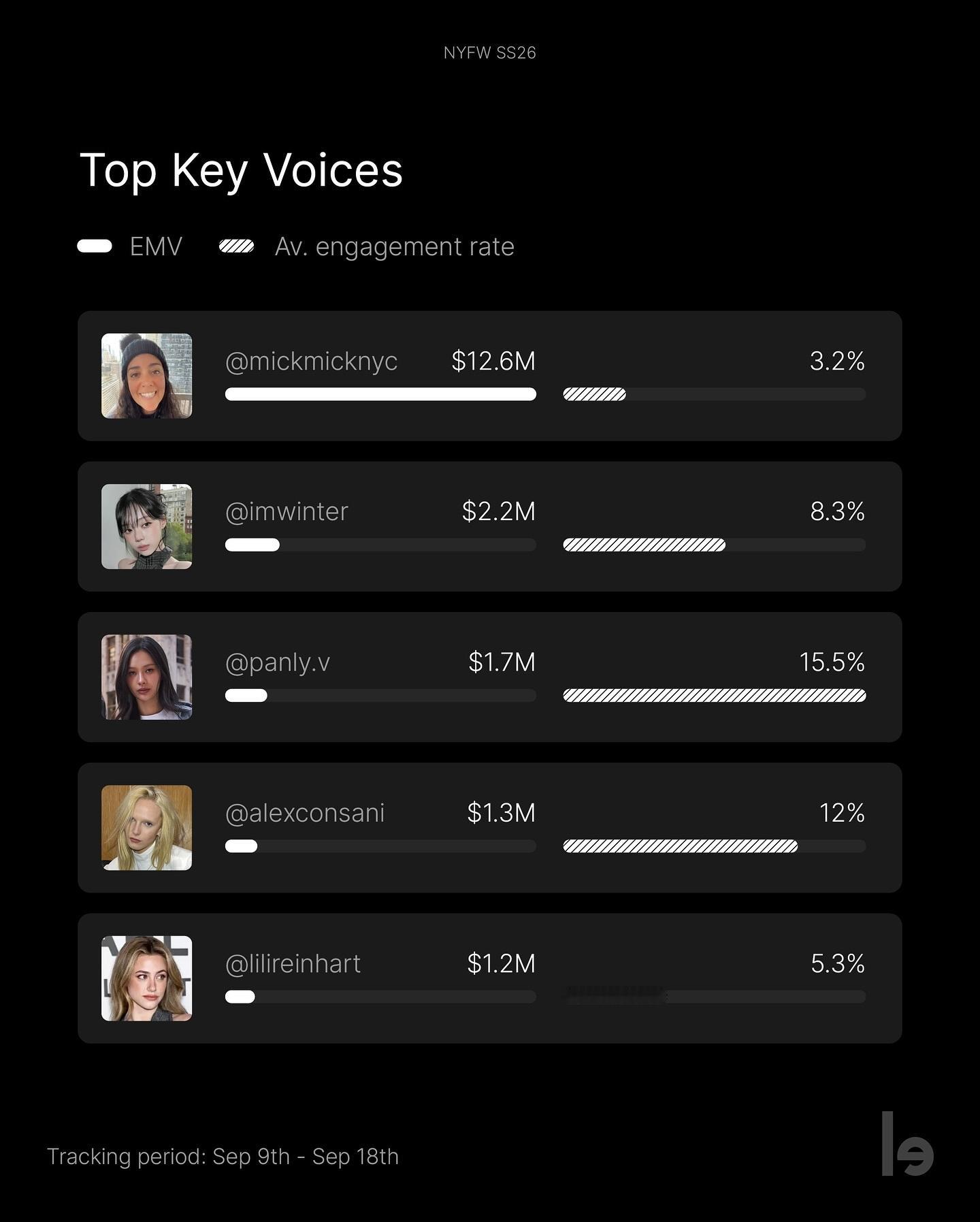Click the 15.5% striped engagement bar

pos(715,695)
